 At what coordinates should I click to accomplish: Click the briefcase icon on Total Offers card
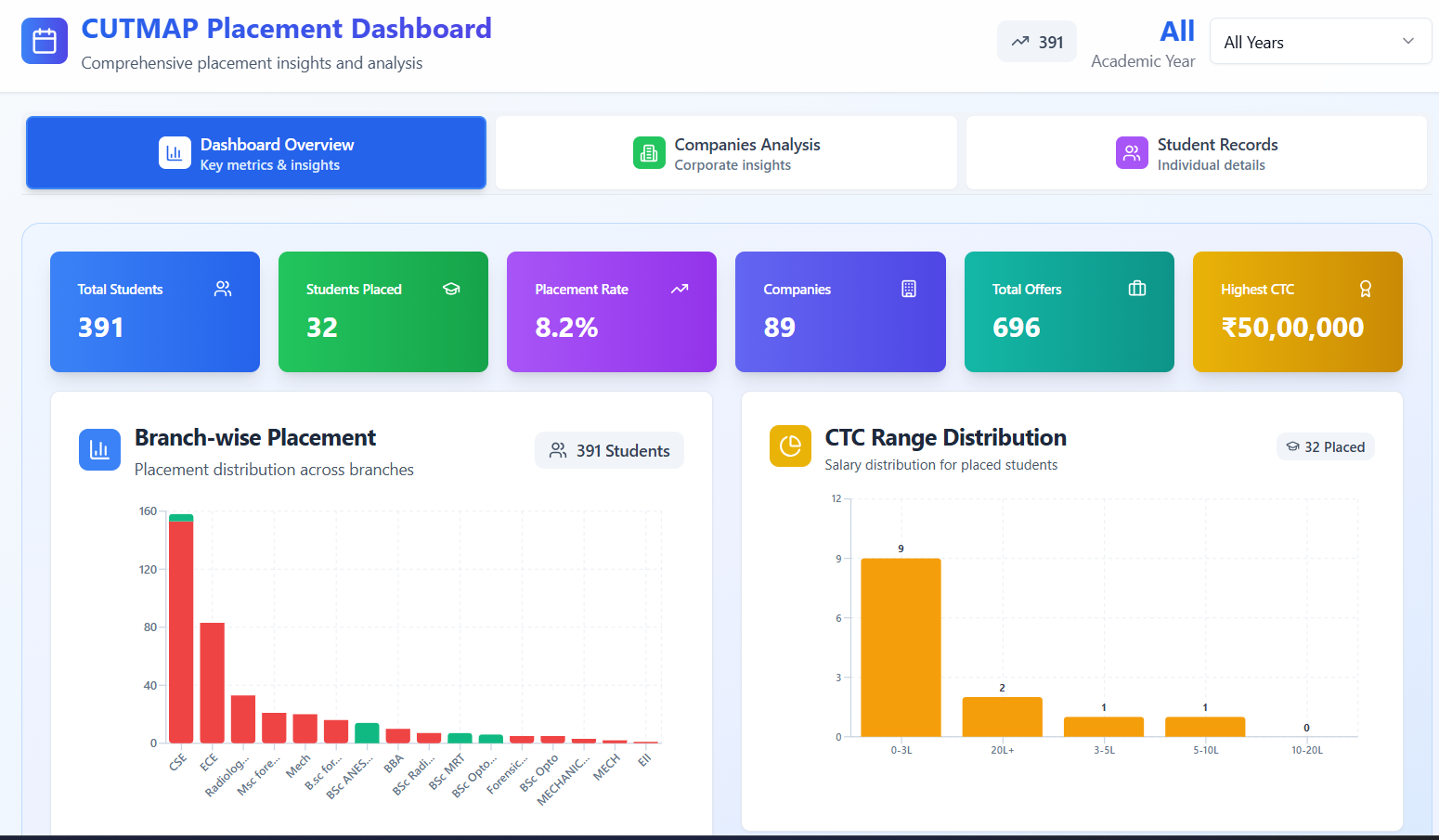1137,289
